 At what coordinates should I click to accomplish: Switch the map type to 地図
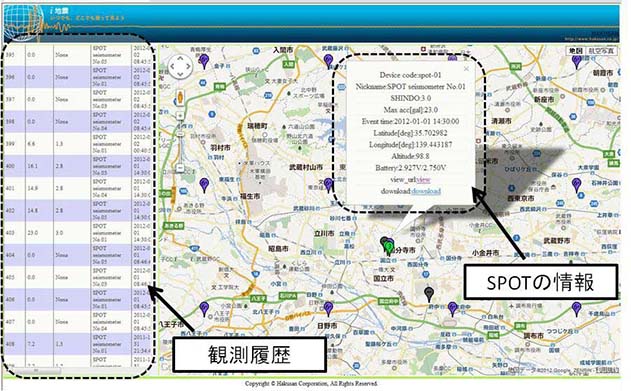click(x=576, y=51)
